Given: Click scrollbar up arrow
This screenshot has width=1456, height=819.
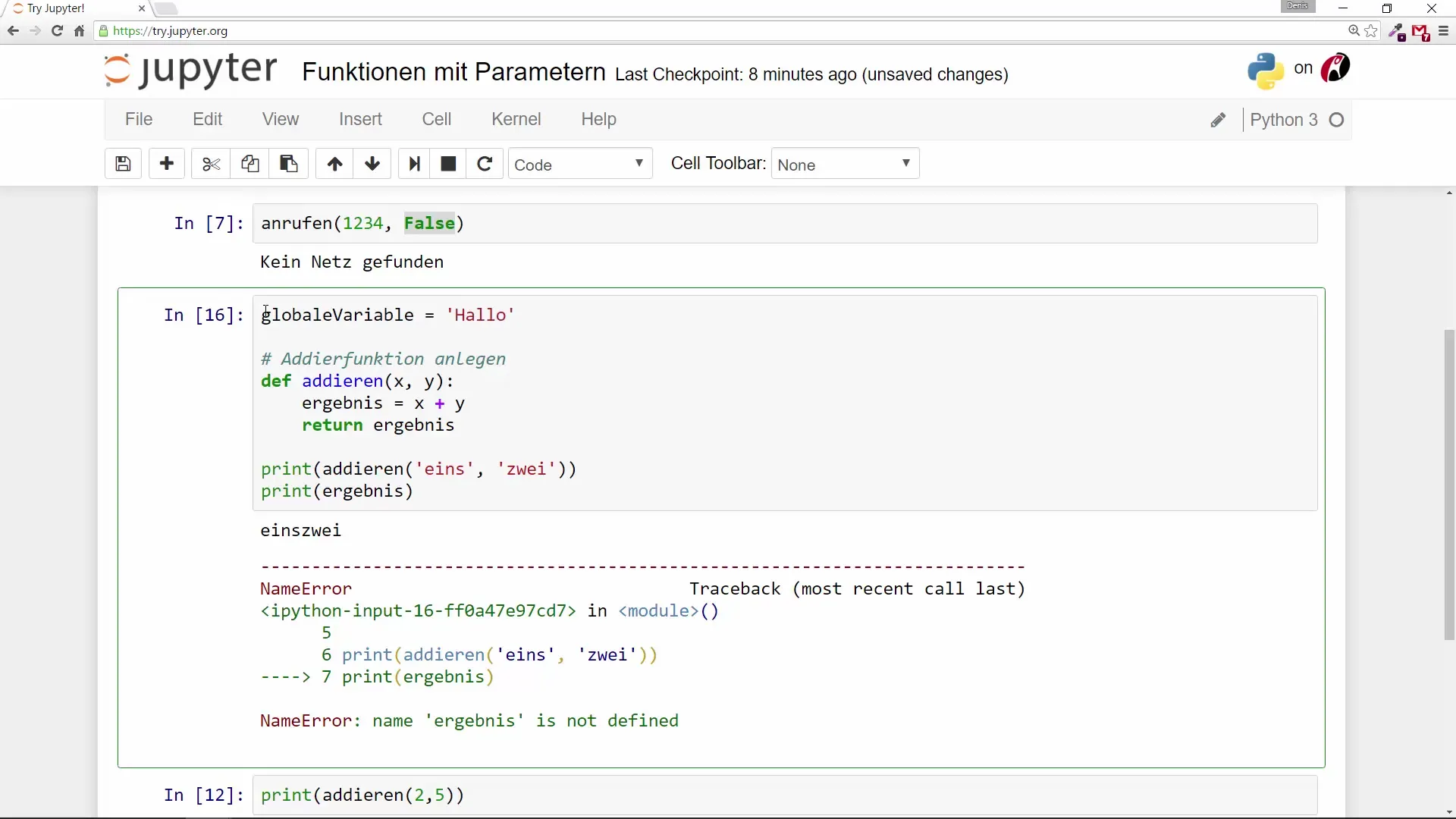Looking at the screenshot, I should tap(1449, 193).
